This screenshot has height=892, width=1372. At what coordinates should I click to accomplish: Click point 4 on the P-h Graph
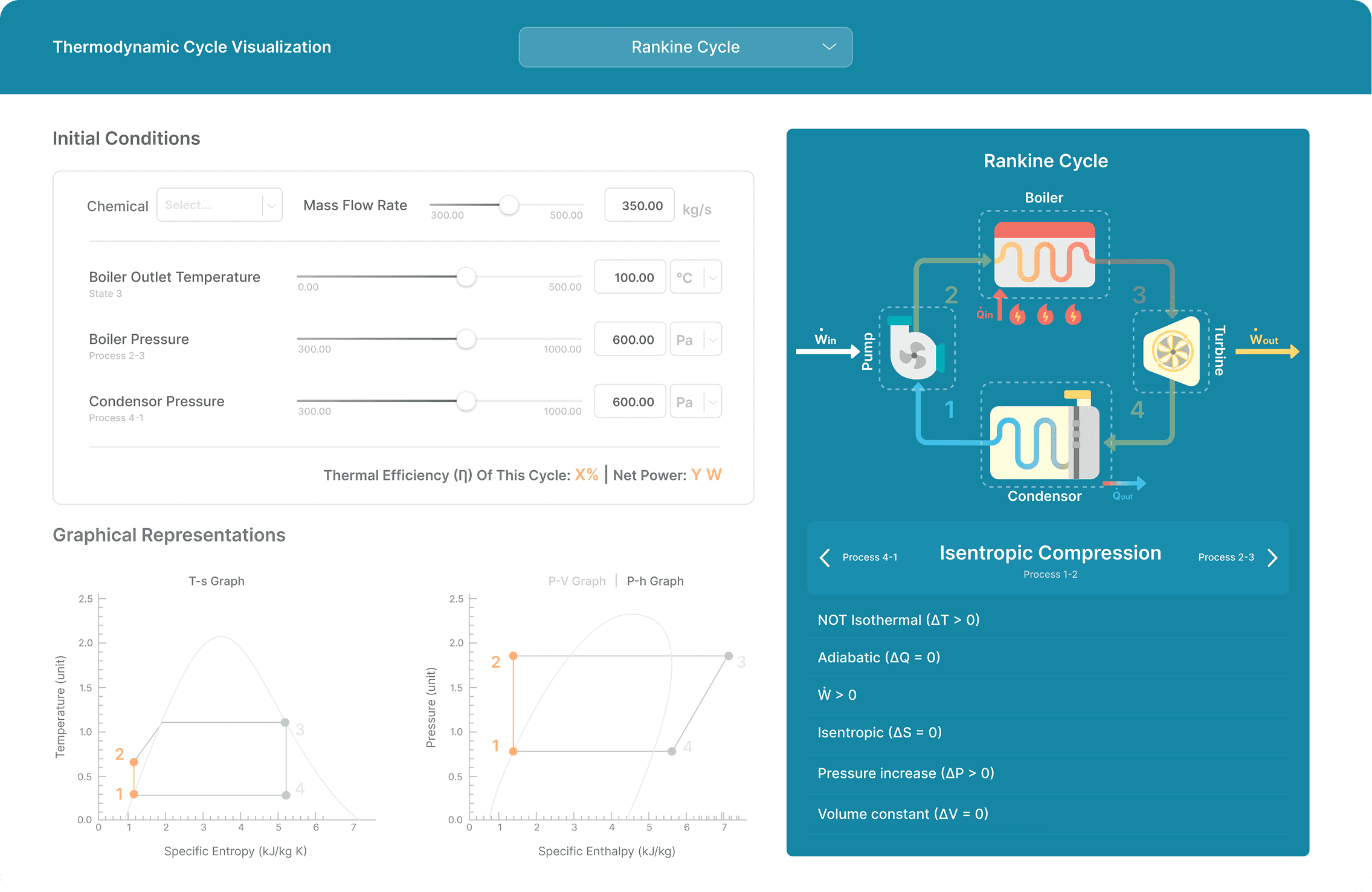(x=672, y=751)
